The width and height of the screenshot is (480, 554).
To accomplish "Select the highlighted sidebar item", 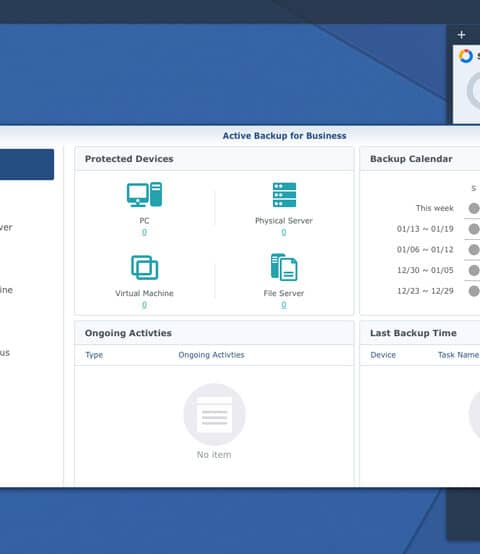I will click(x=27, y=164).
